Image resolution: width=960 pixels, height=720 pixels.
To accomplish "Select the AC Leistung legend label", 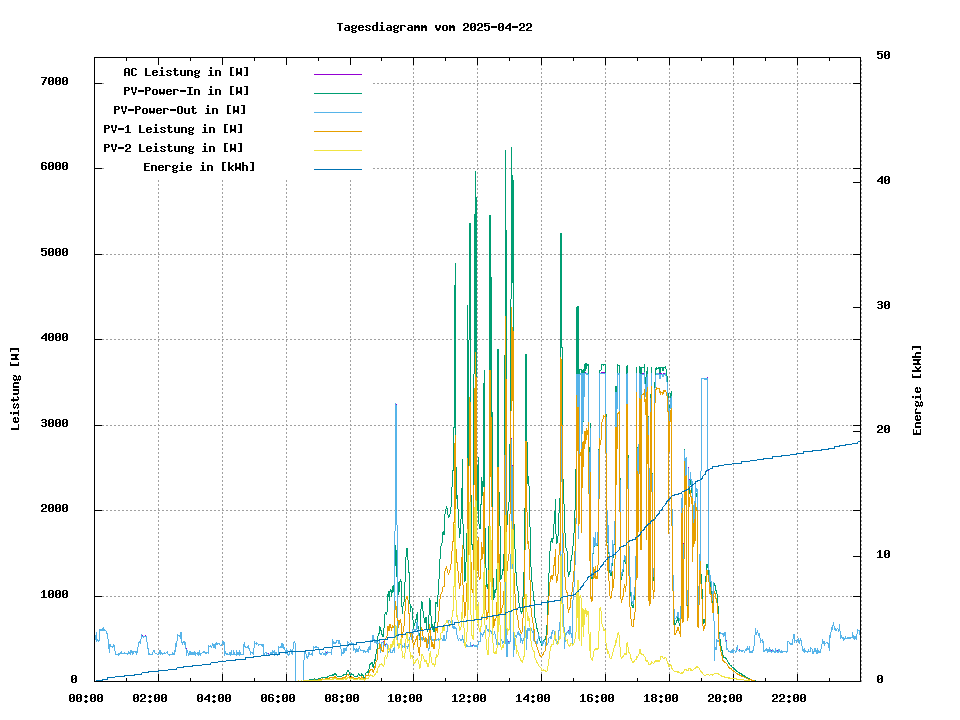I will click(186, 72).
